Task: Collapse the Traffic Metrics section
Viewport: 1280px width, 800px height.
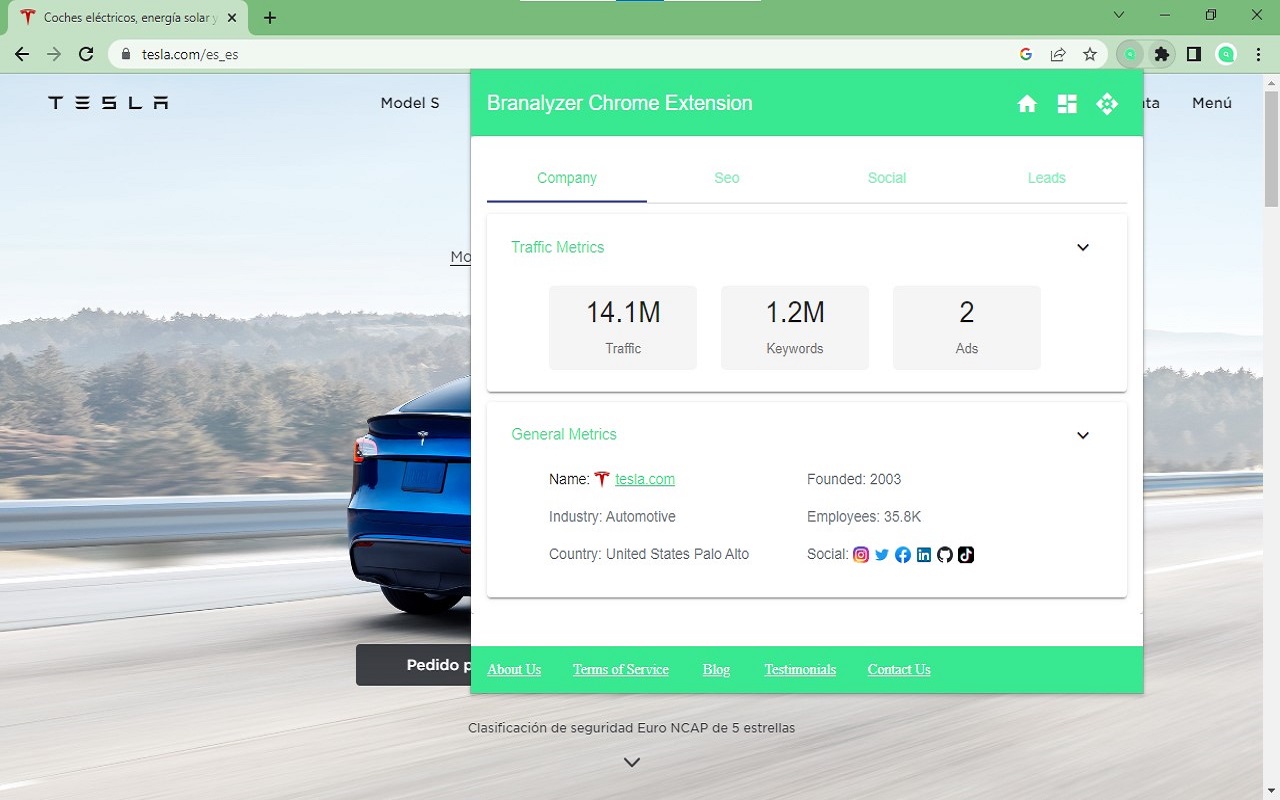Action: (x=1083, y=247)
